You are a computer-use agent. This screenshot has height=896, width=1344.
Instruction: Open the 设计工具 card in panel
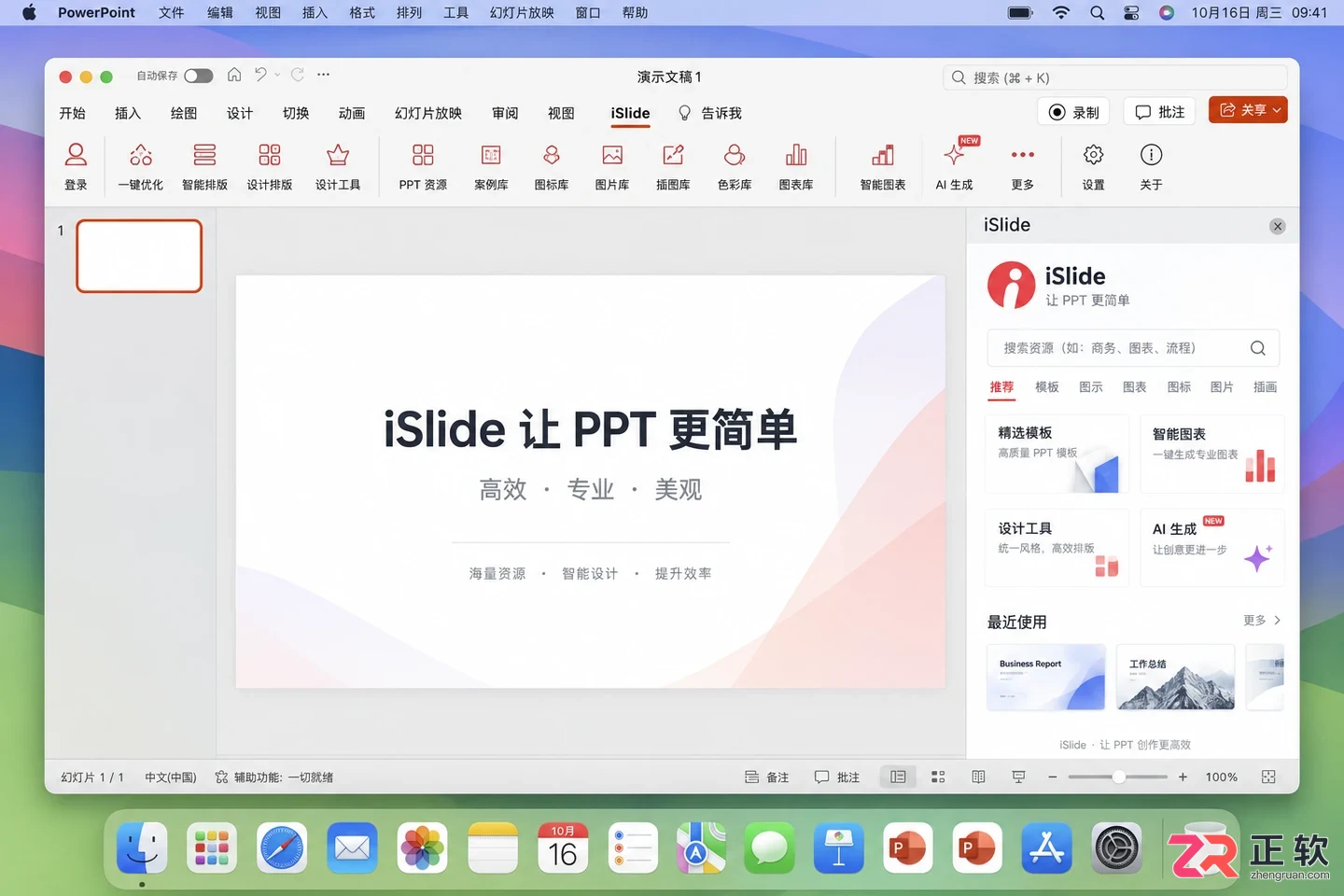click(x=1057, y=548)
